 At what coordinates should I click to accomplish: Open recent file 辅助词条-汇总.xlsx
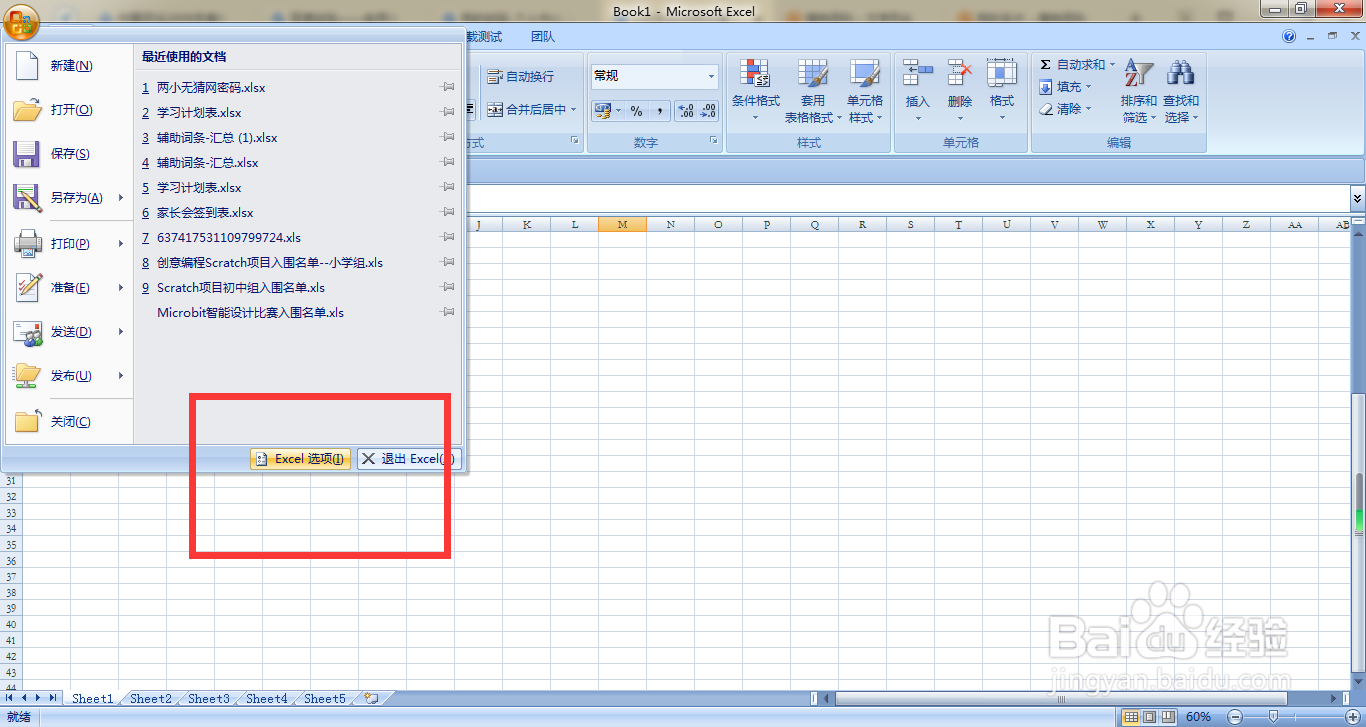207,163
